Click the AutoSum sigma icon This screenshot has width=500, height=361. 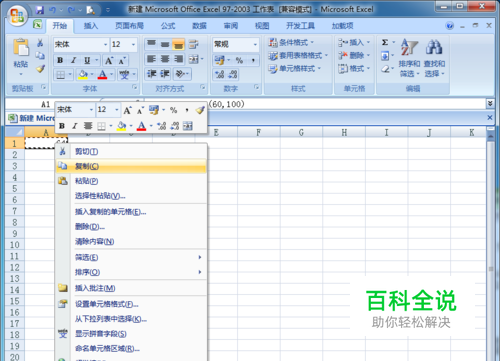pos(385,42)
